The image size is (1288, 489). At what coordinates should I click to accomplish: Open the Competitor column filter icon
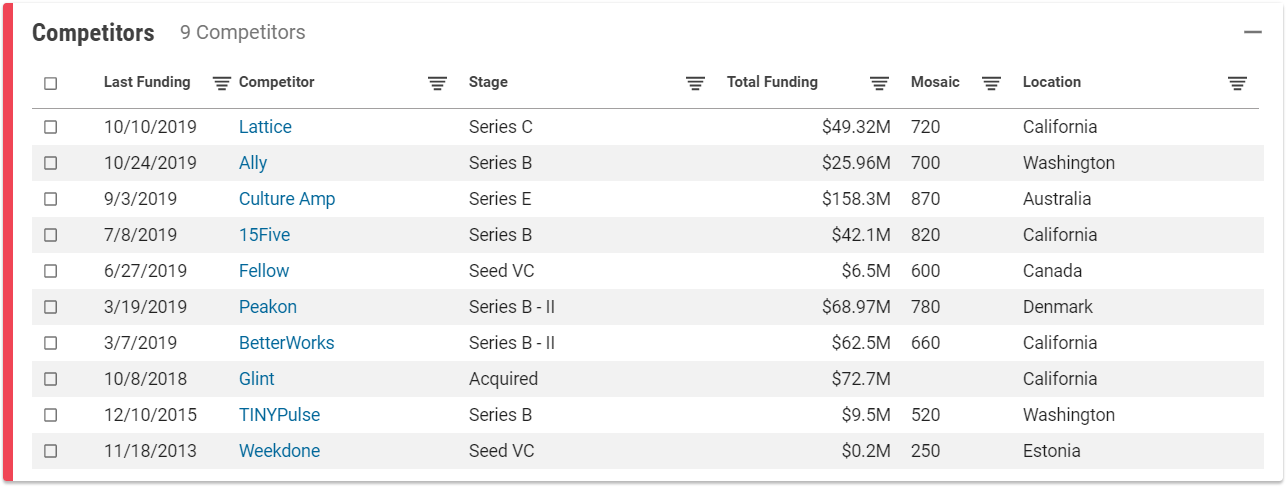tap(437, 83)
